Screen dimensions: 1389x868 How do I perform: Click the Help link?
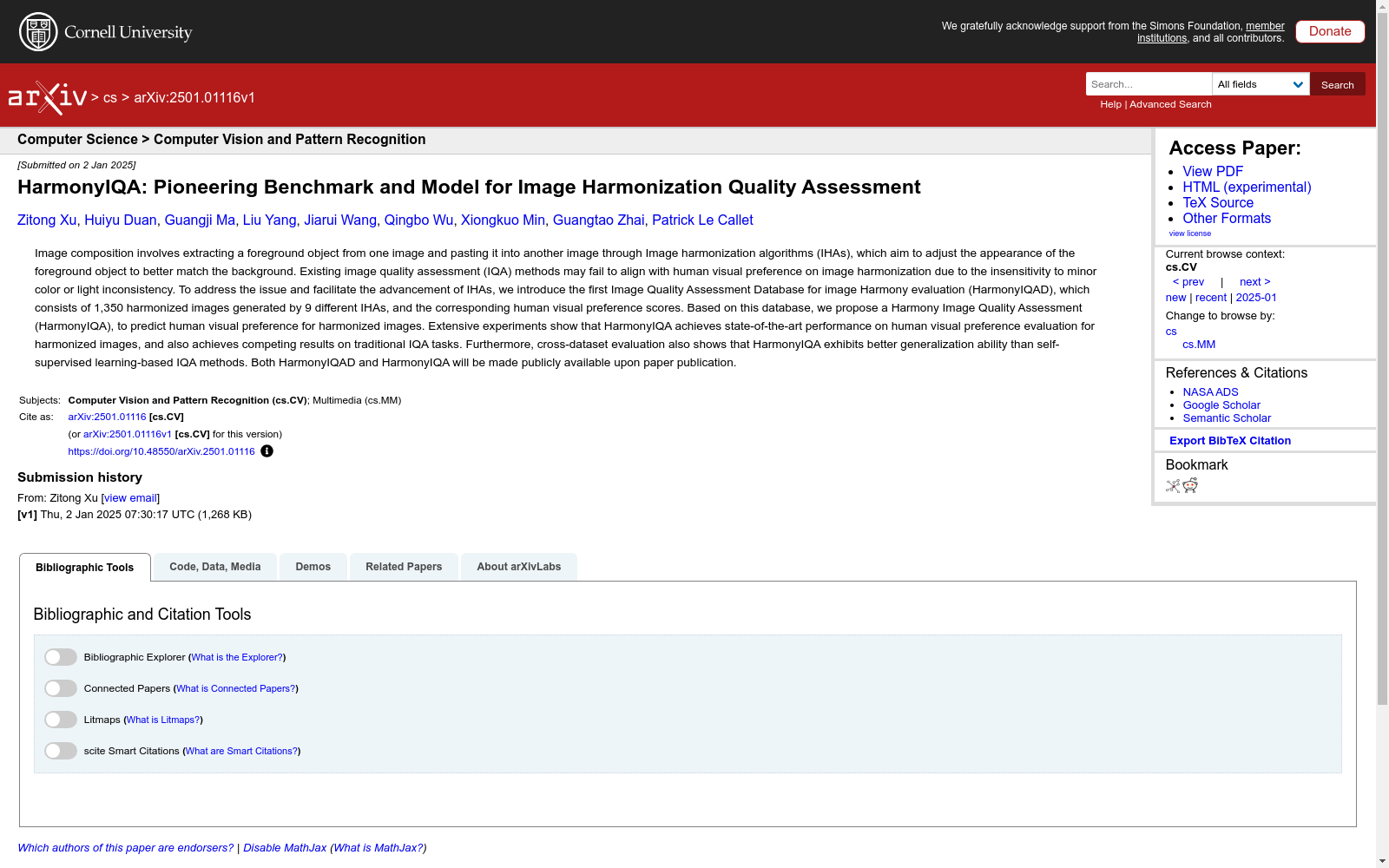[1110, 104]
